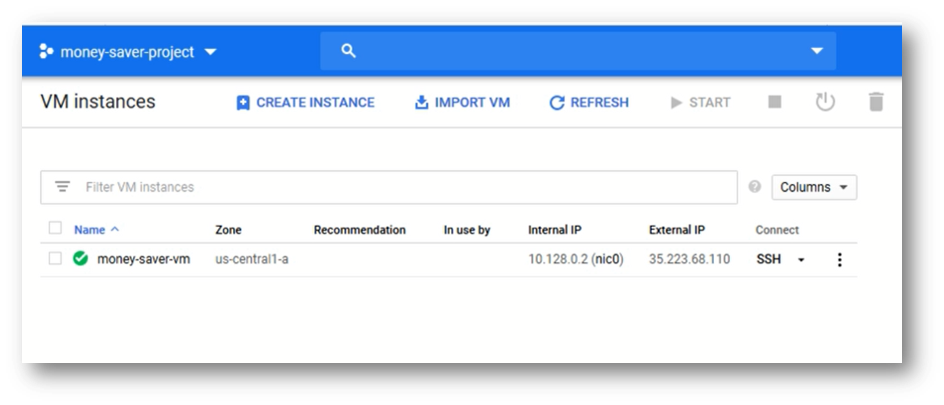
Task: Click CREATE INSTANCE button
Action: pos(305,103)
